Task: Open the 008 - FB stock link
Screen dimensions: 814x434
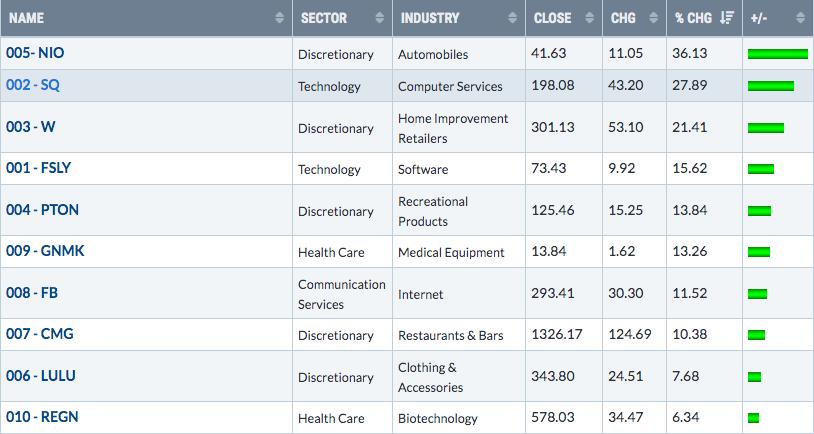Action: pos(34,293)
